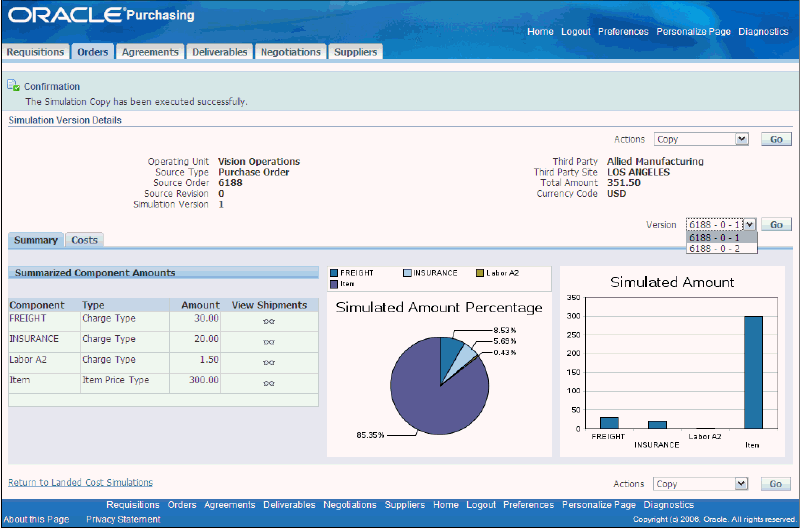Image resolution: width=800 pixels, height=529 pixels.
Task: Click the 85.35% pie label
Action: 370,435
